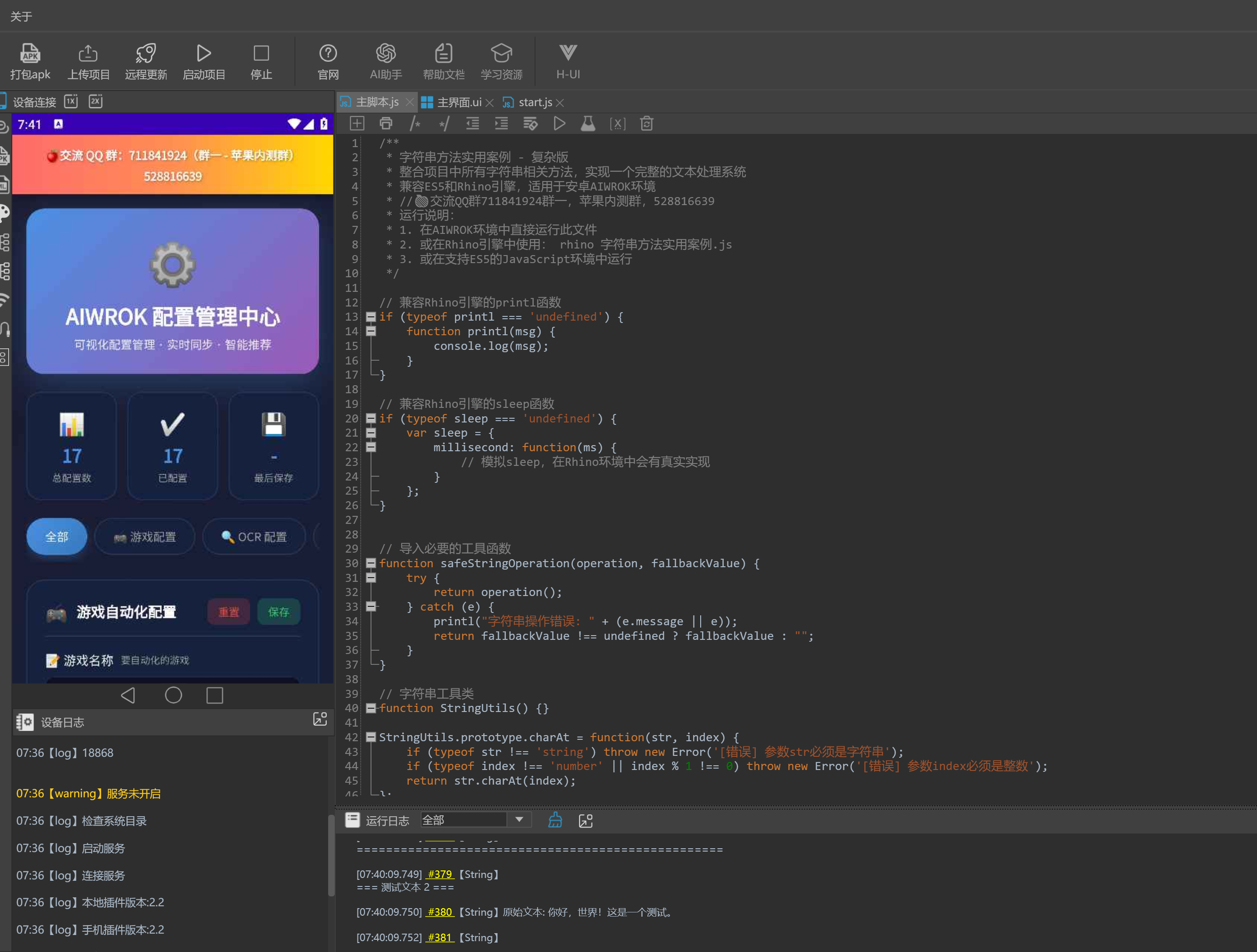Collapse the safeStringOperation function fold marker
Image resolution: width=1257 pixels, height=952 pixels.
(x=371, y=563)
